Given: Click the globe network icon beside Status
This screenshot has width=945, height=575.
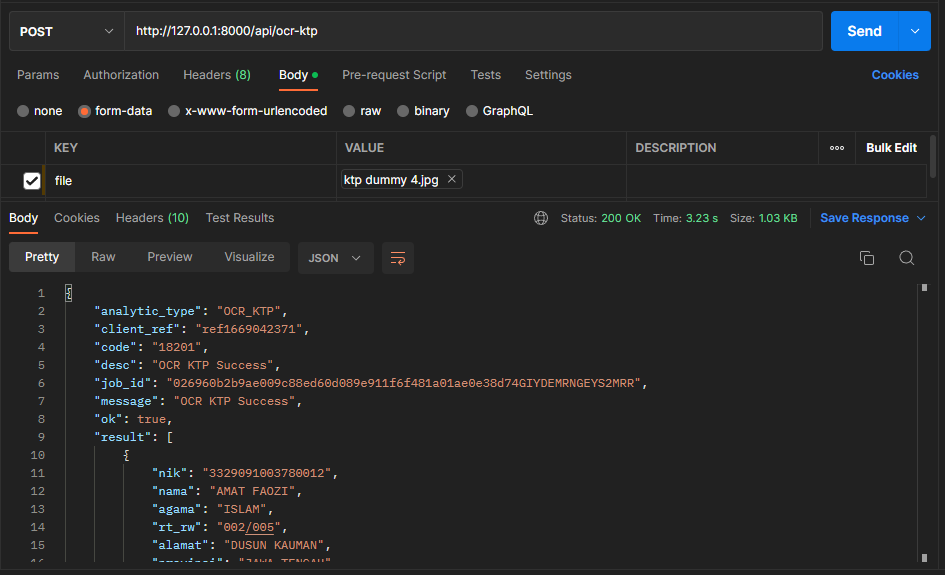Looking at the screenshot, I should [541, 218].
